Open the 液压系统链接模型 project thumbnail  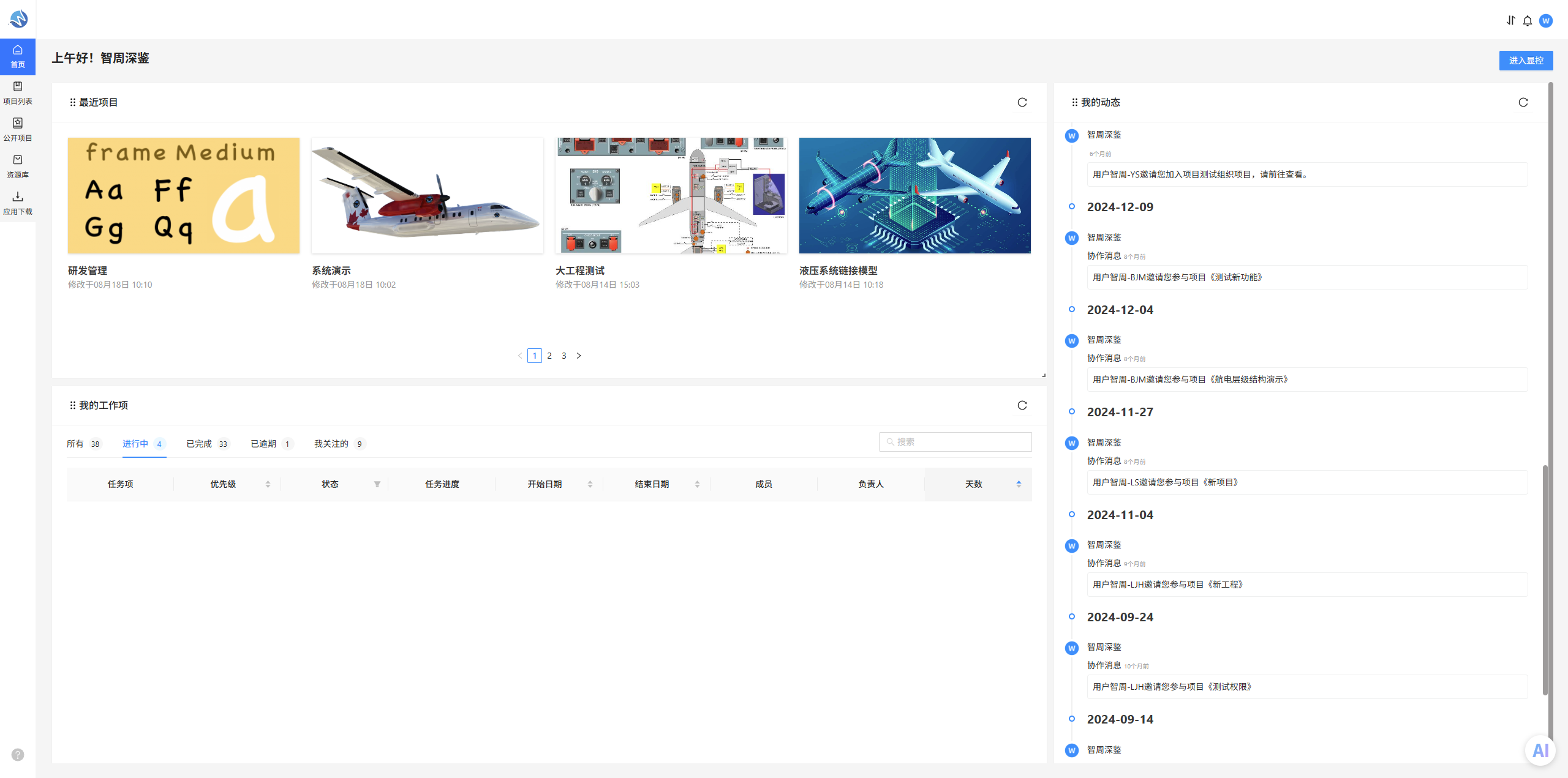915,195
